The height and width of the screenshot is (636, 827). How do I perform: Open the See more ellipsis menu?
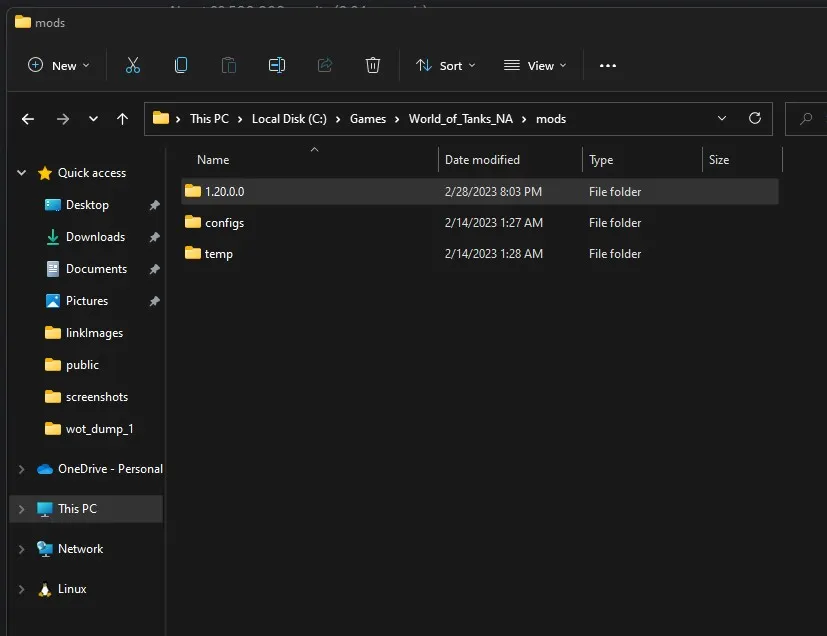coord(608,65)
